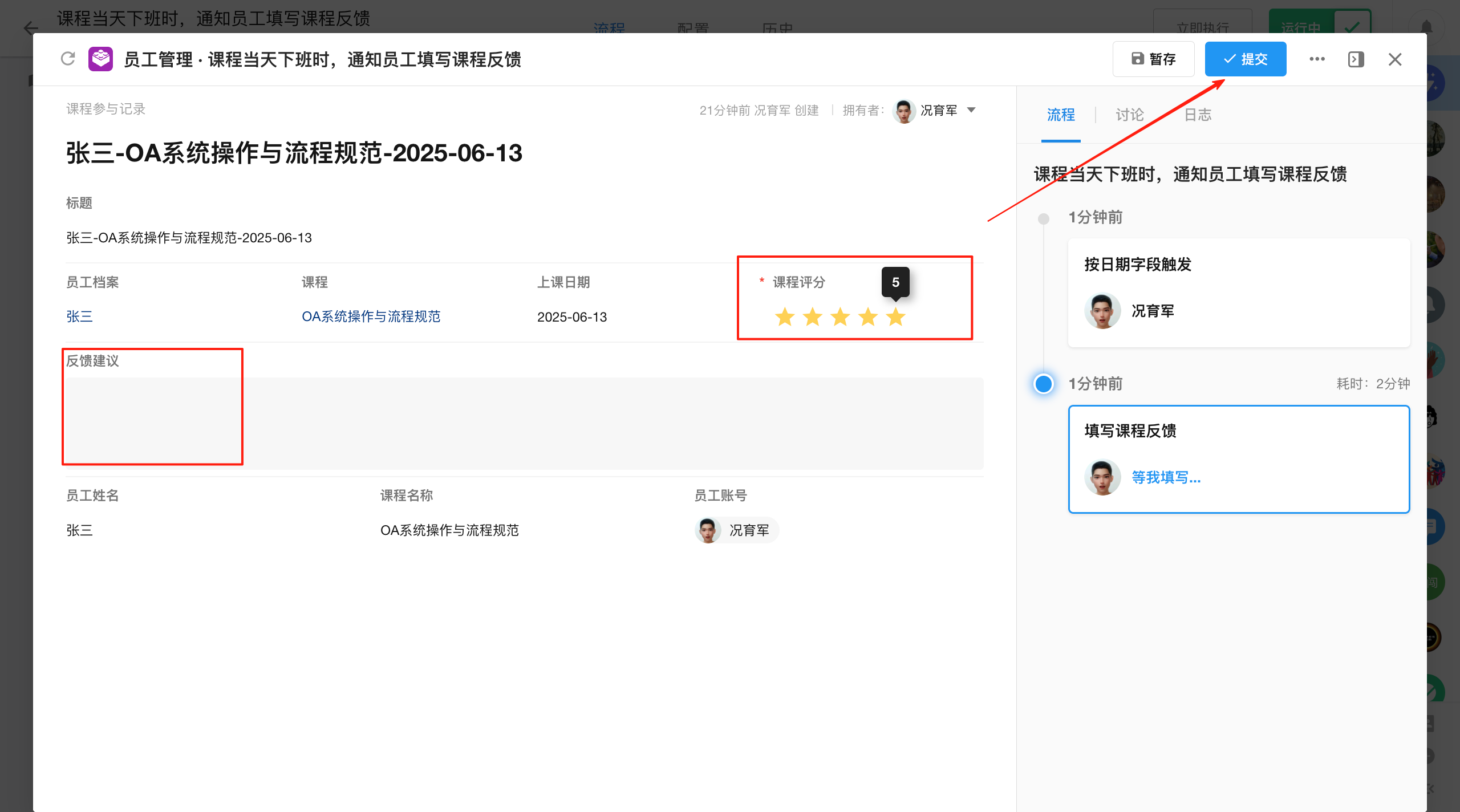Click notification bell in background window

tap(1426, 27)
